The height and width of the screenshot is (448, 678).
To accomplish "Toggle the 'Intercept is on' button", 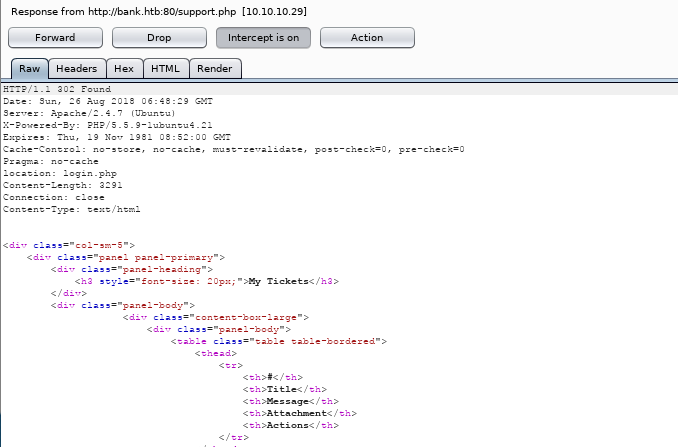I will tap(263, 38).
